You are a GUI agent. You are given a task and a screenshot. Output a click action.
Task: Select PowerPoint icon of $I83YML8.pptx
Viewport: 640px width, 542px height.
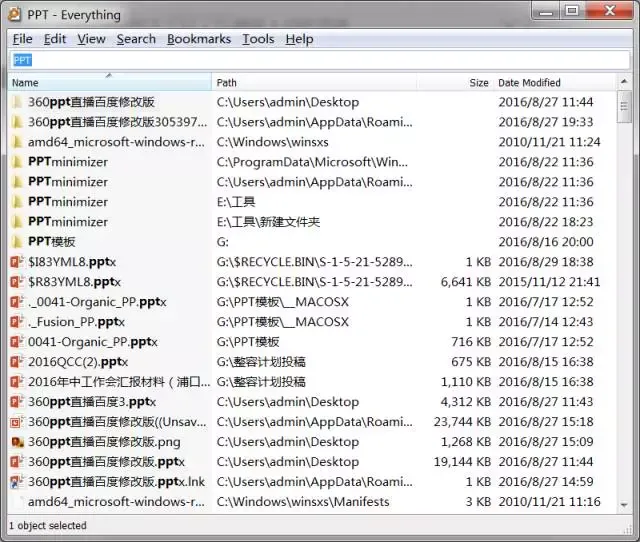(17, 262)
